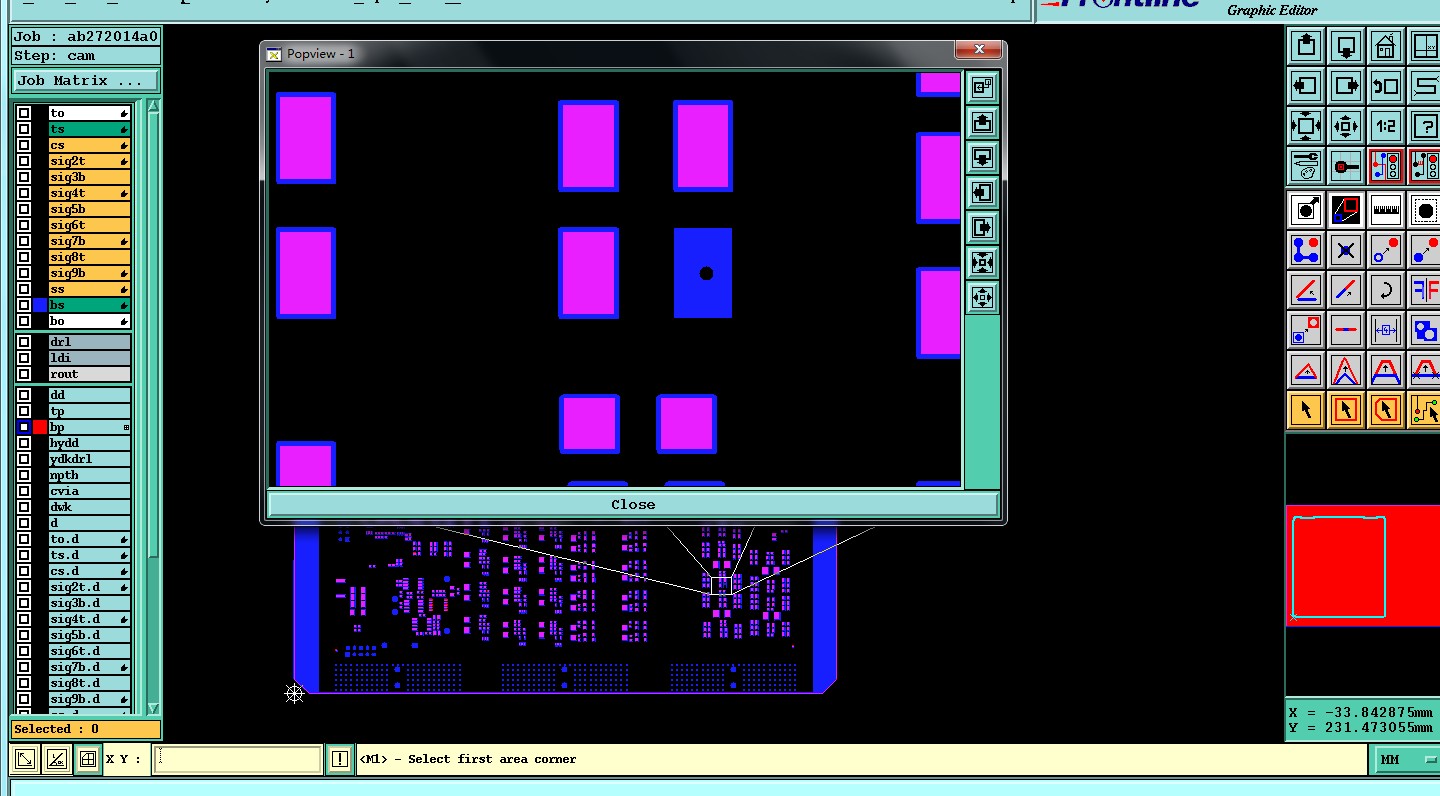Click Popview pan up icon
The height and width of the screenshot is (796, 1440).
[982, 123]
